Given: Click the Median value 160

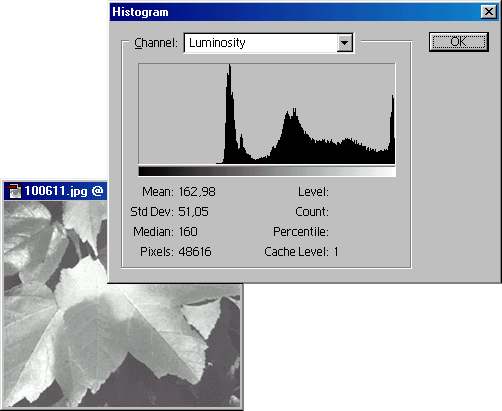Looking at the screenshot, I should point(188,232).
